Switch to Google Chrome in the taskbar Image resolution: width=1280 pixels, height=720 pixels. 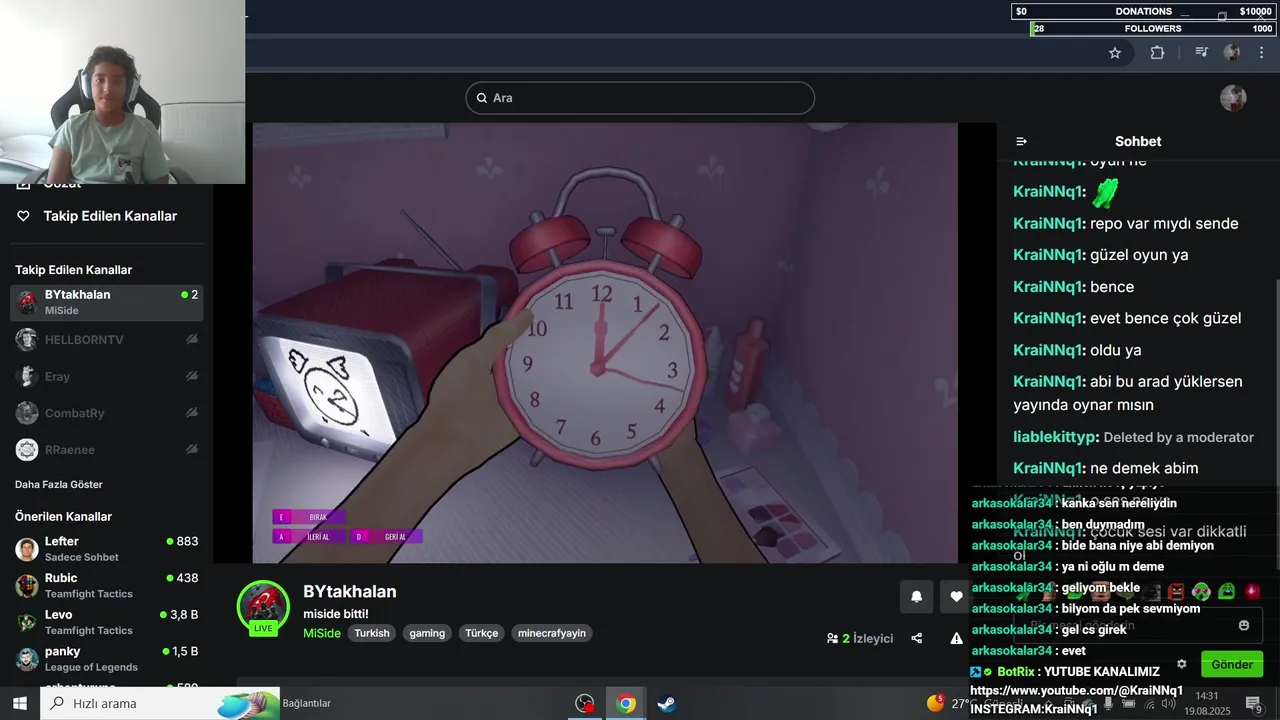pos(626,703)
